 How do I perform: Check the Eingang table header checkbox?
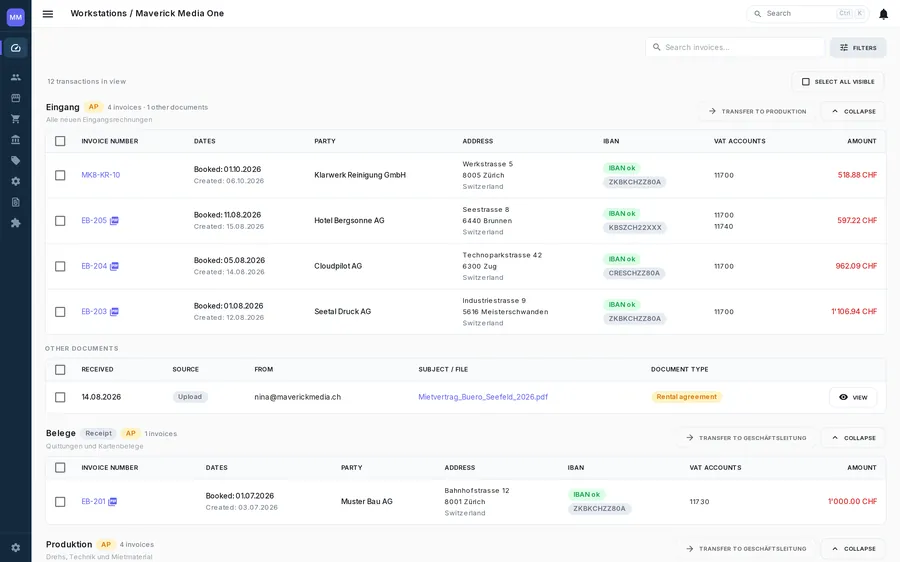tap(60, 141)
